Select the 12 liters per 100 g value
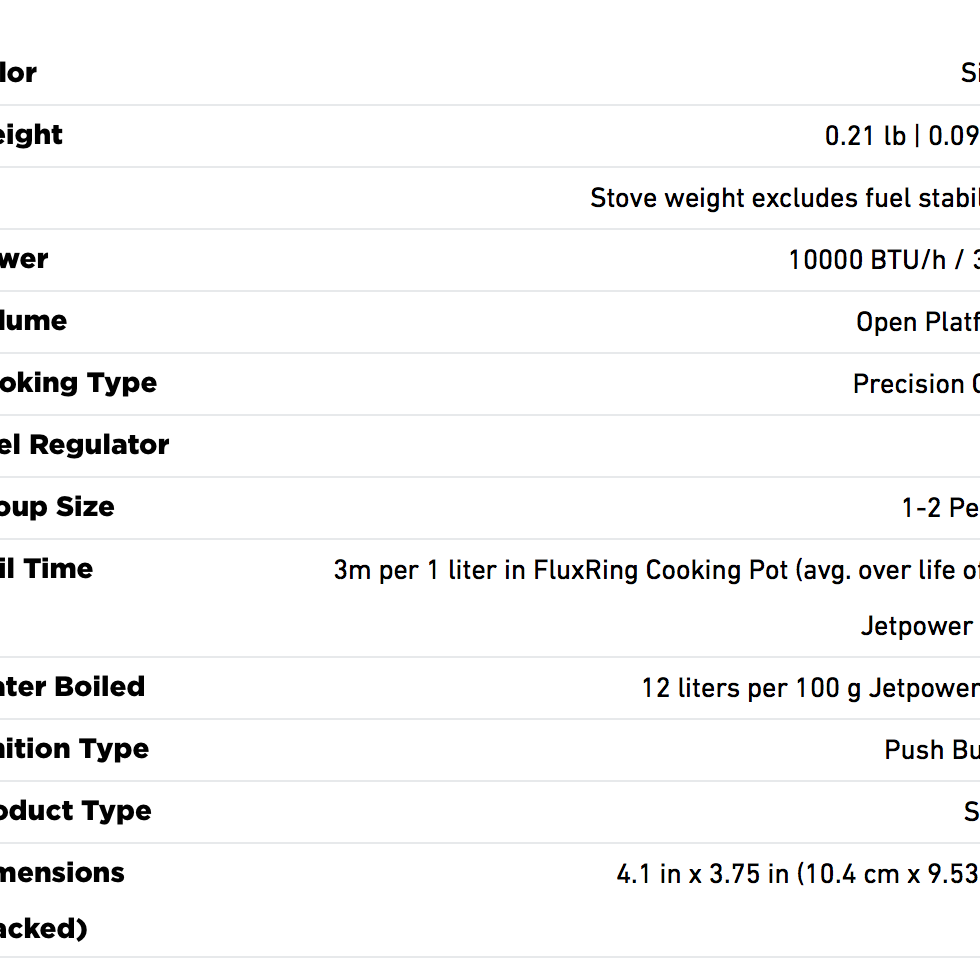This screenshot has height=980, width=980. [x=809, y=688]
